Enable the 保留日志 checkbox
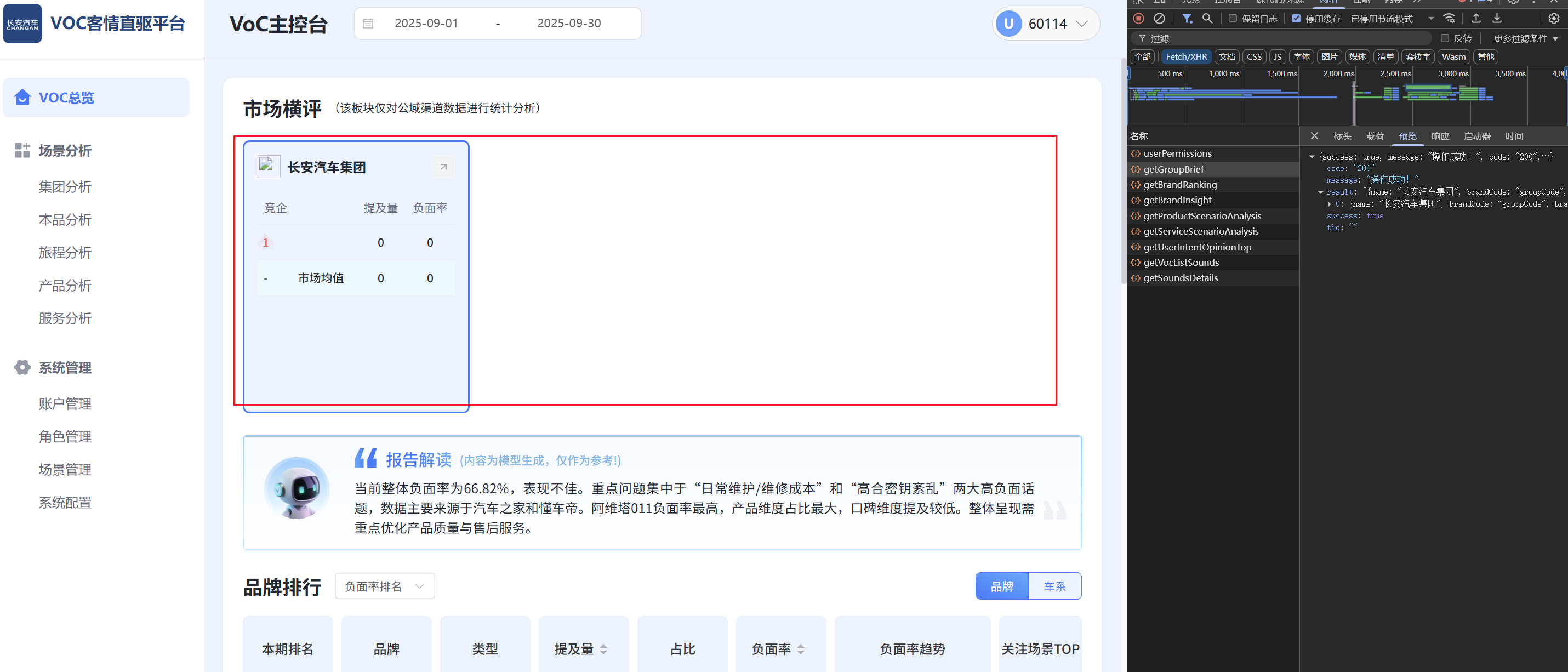 point(1233,18)
